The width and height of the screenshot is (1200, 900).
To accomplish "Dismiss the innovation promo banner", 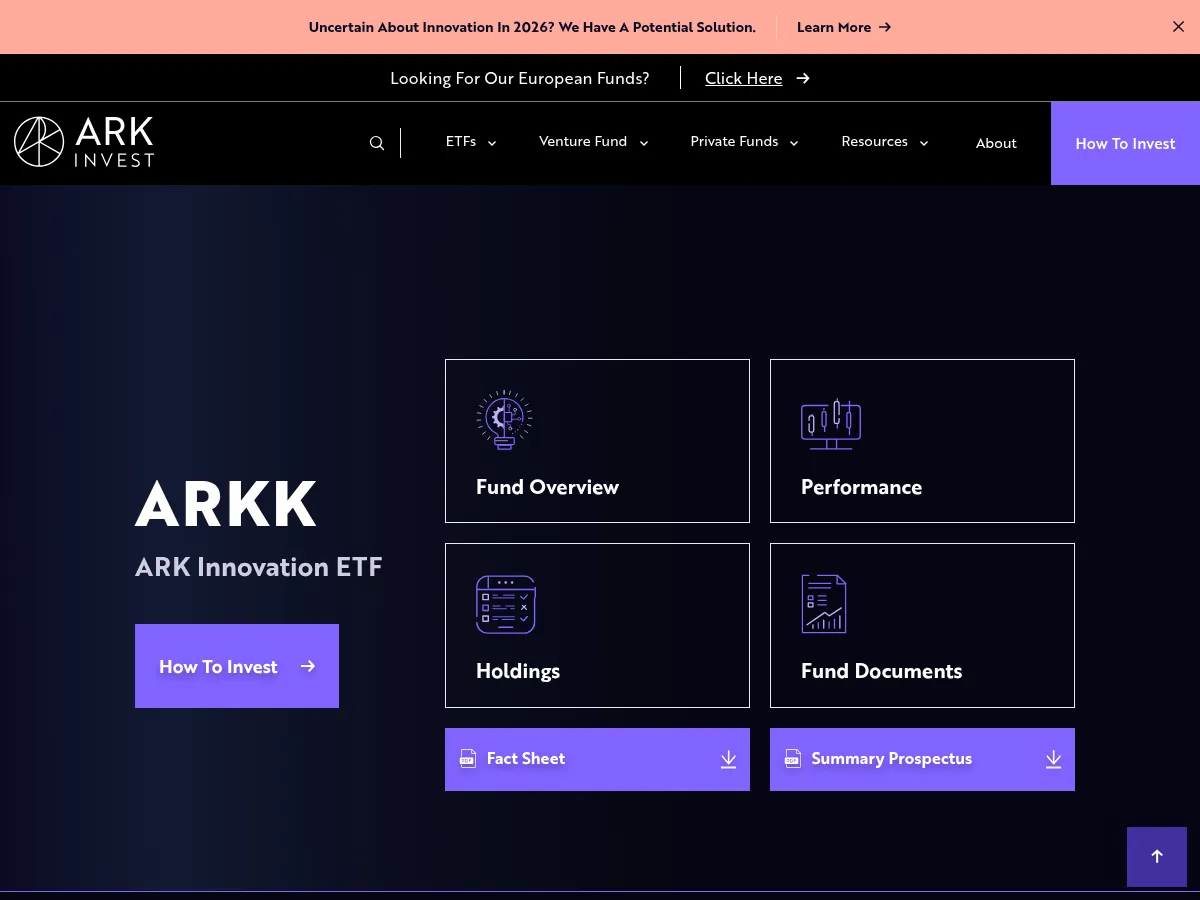I will point(1178,26).
